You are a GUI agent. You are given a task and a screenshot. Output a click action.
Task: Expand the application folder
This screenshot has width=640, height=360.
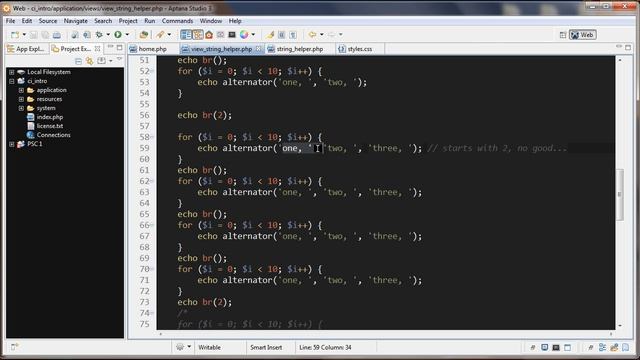(x=21, y=90)
